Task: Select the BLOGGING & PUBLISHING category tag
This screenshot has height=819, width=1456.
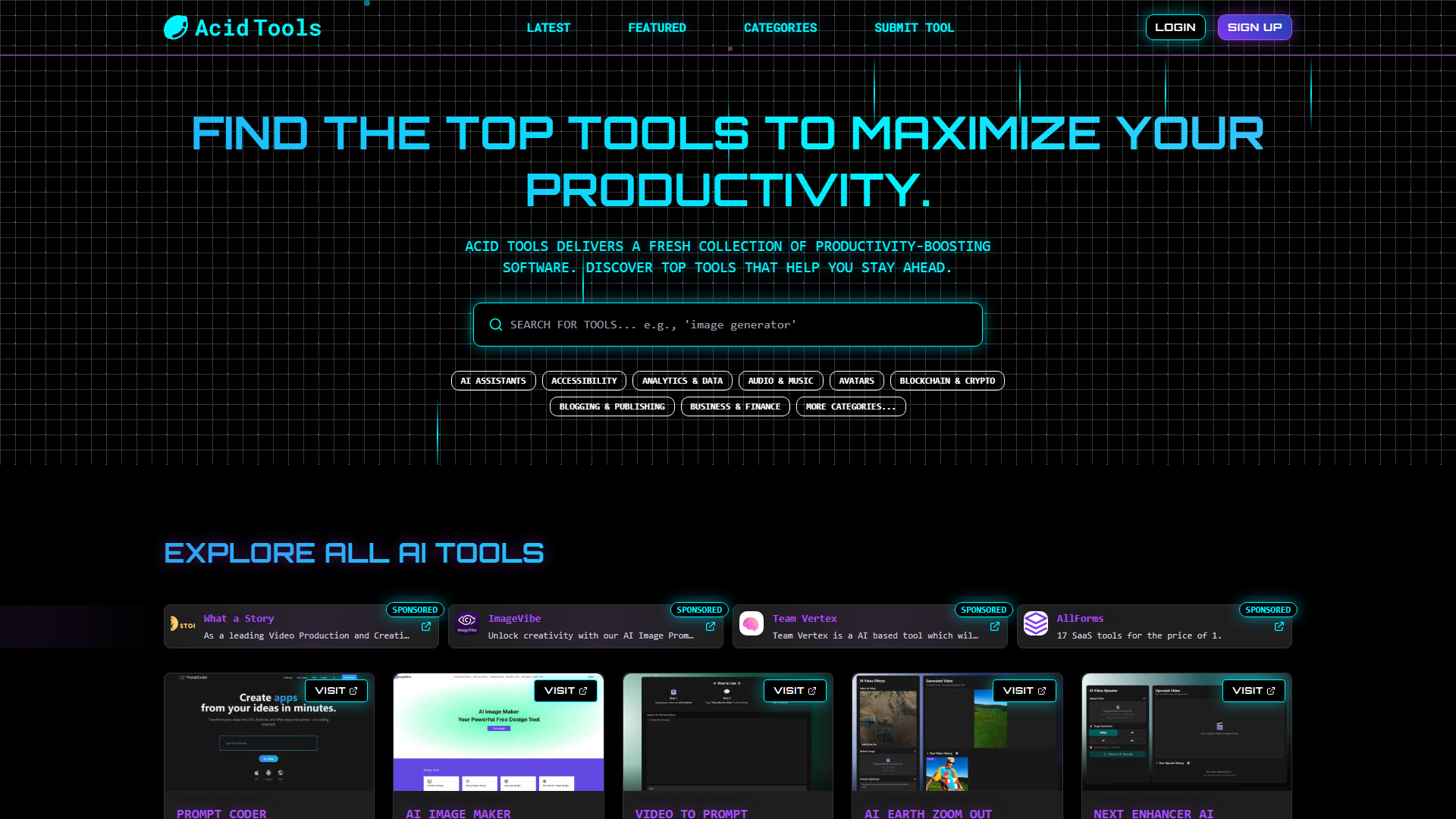Action: click(x=612, y=406)
